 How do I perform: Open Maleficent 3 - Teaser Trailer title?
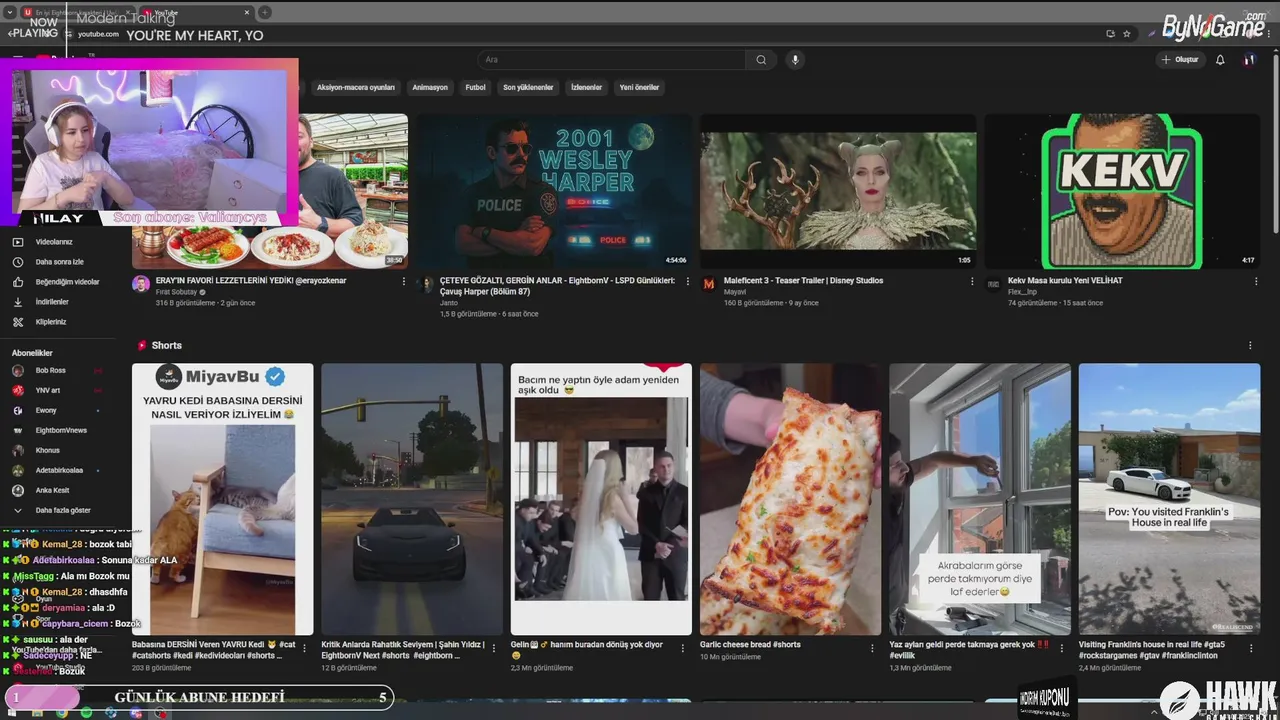(x=803, y=281)
